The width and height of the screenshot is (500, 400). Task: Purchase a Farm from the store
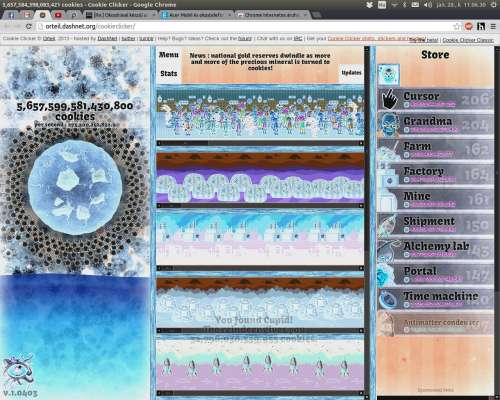click(x=436, y=149)
